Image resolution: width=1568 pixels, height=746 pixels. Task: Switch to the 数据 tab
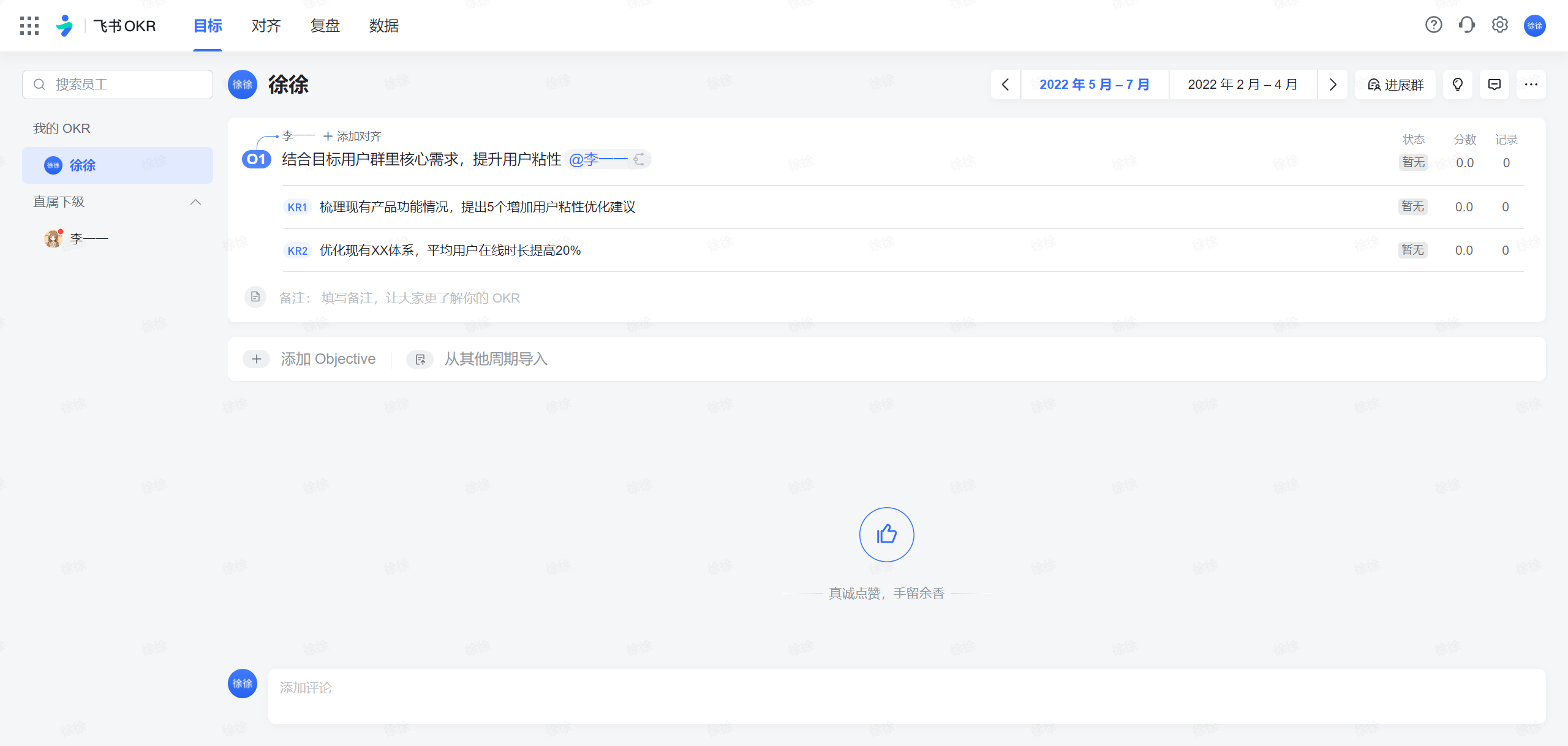pos(384,26)
